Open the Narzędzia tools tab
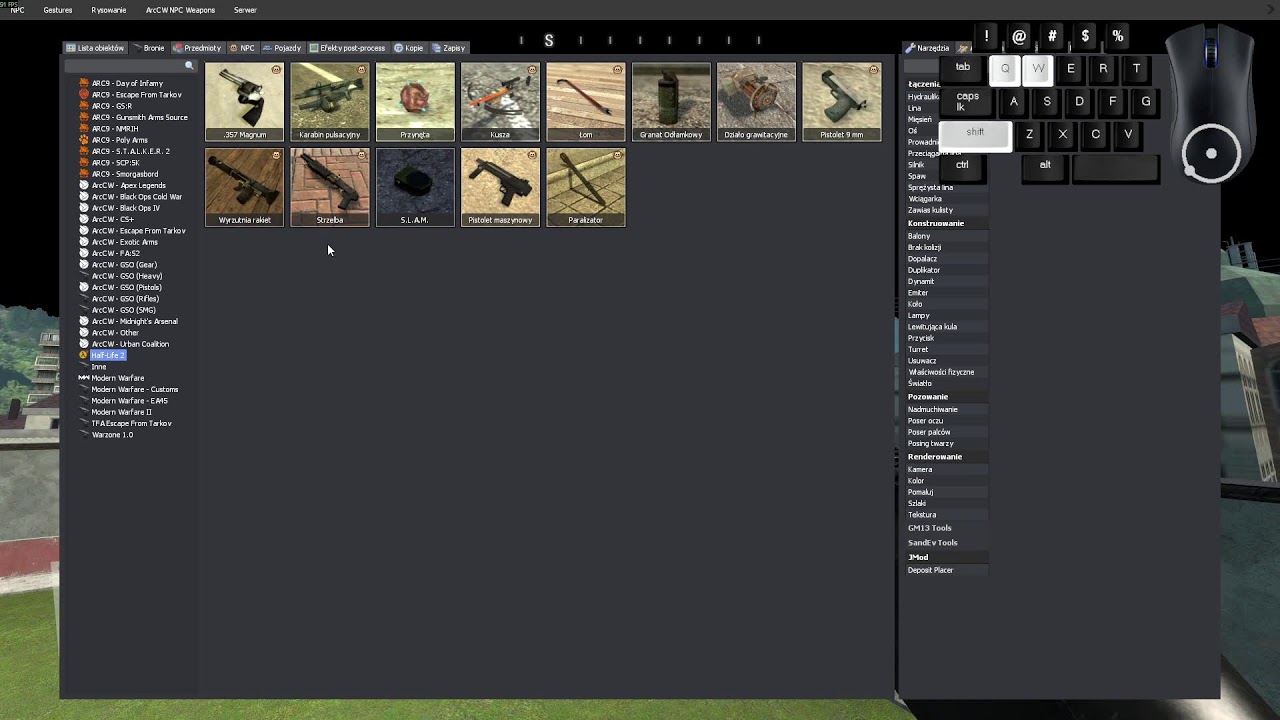This screenshot has width=1280, height=720. pyautogui.click(x=928, y=48)
